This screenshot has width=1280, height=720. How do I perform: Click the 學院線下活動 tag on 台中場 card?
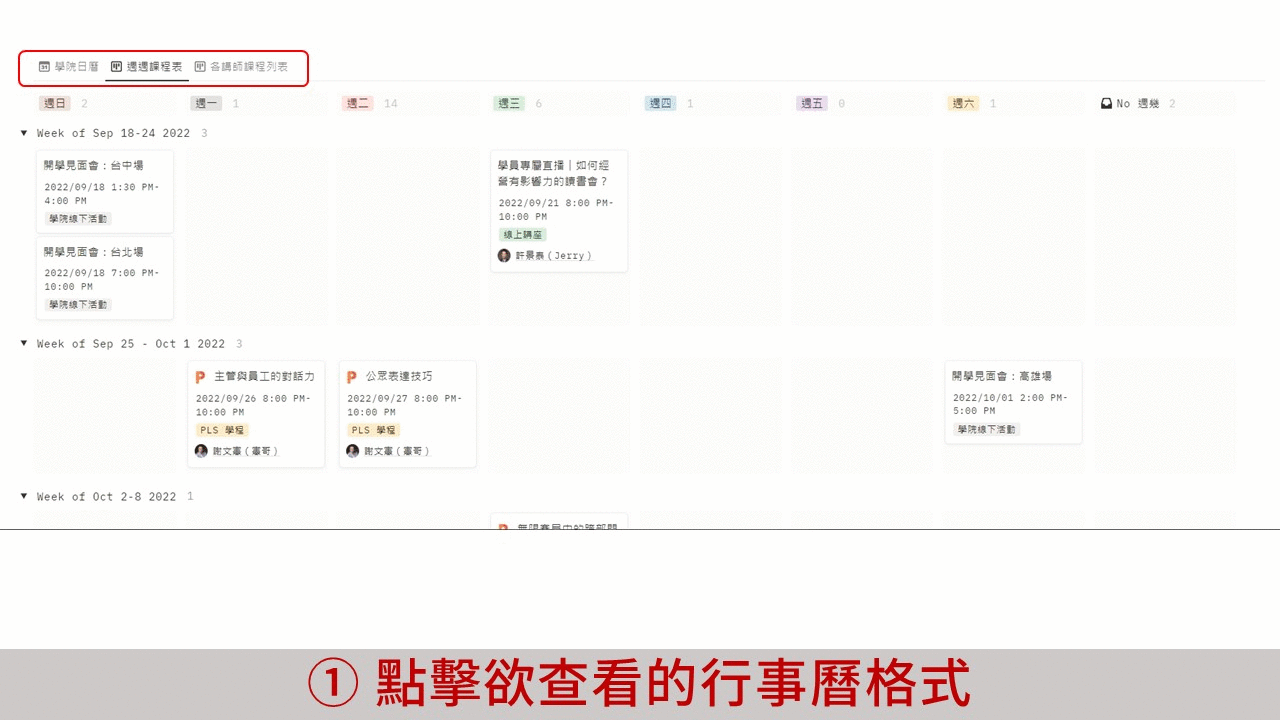pyautogui.click(x=78, y=219)
